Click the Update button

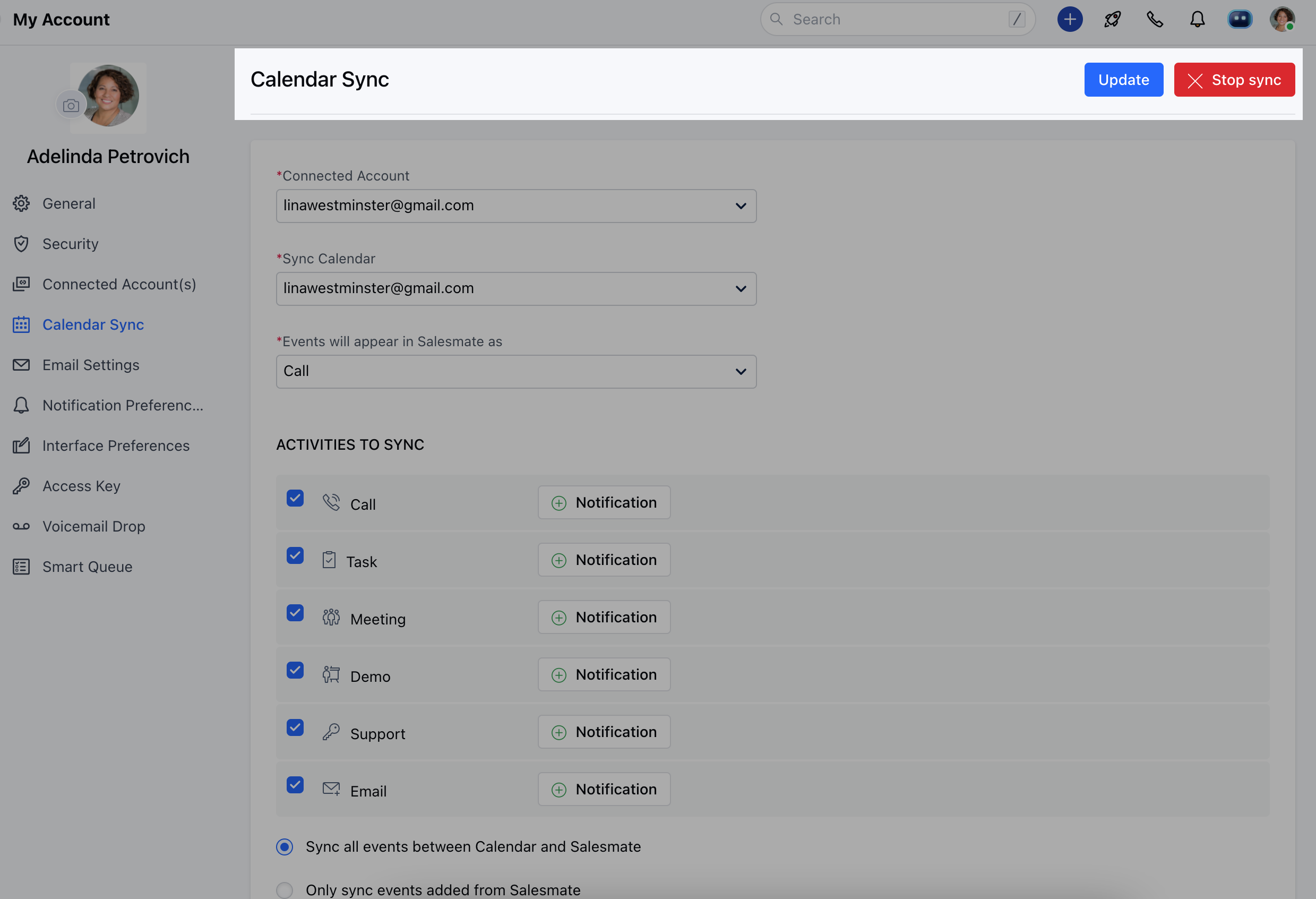click(x=1123, y=80)
